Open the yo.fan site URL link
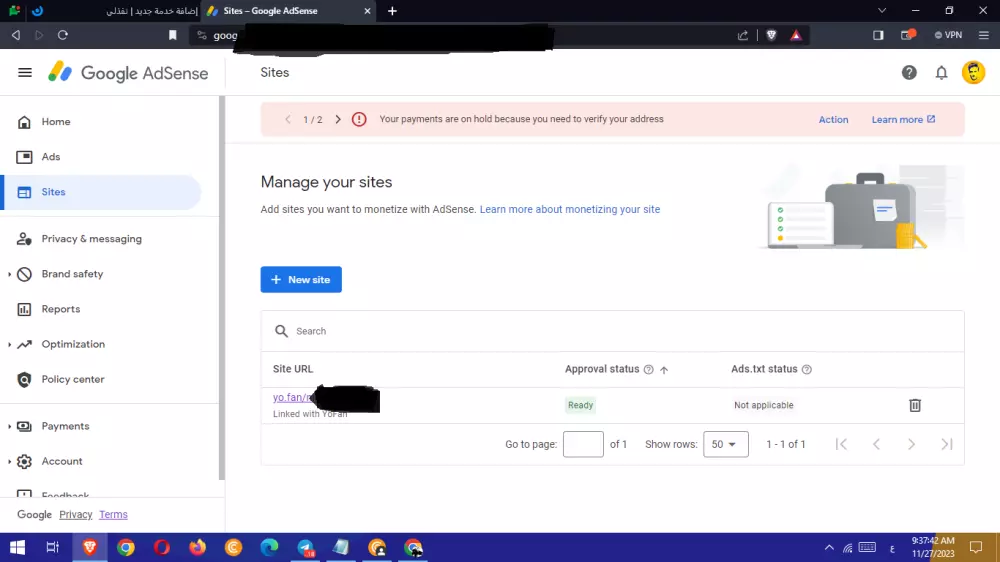The image size is (1000, 562). click(292, 397)
